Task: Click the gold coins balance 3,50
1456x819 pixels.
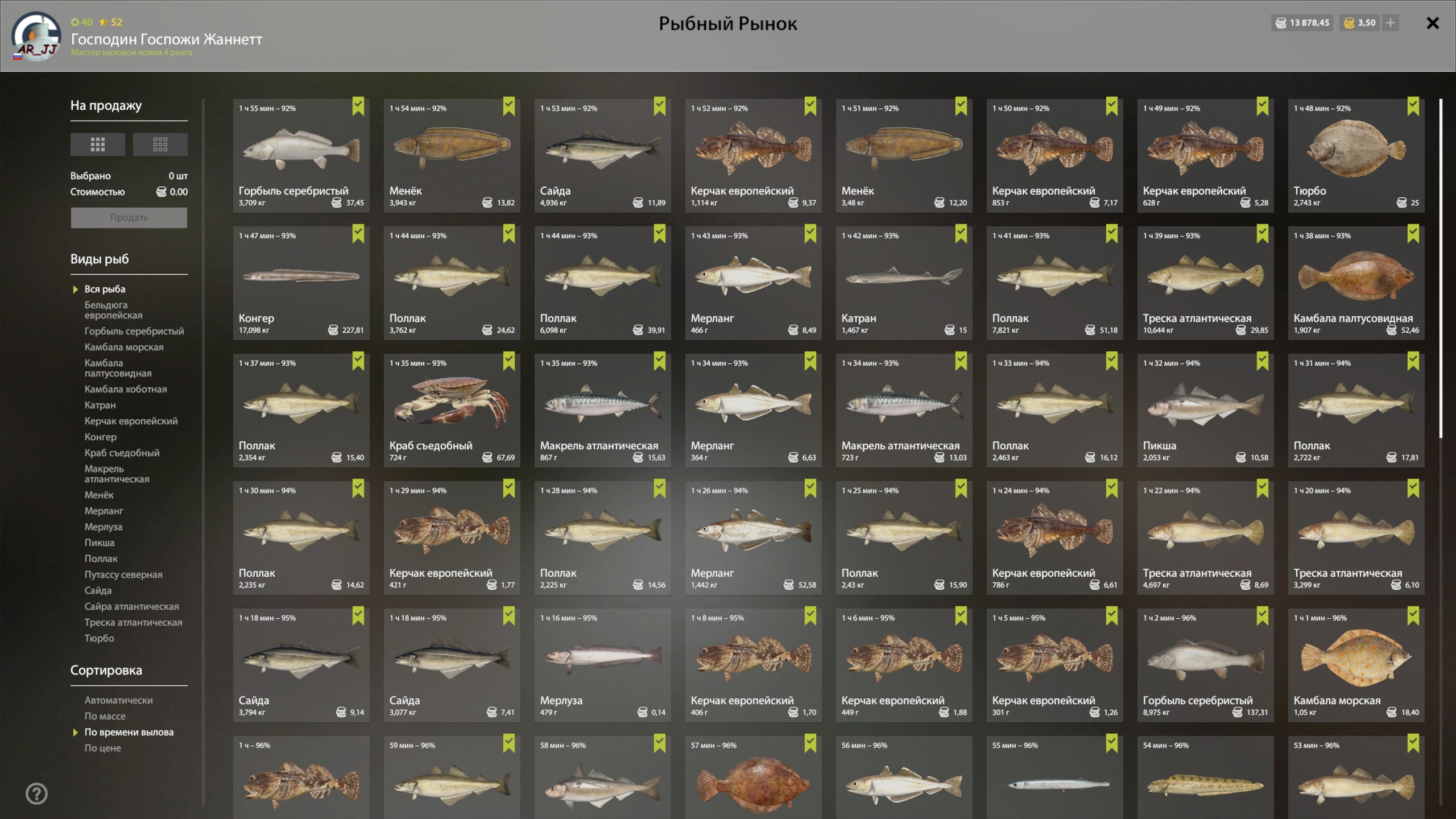Action: [x=1359, y=23]
